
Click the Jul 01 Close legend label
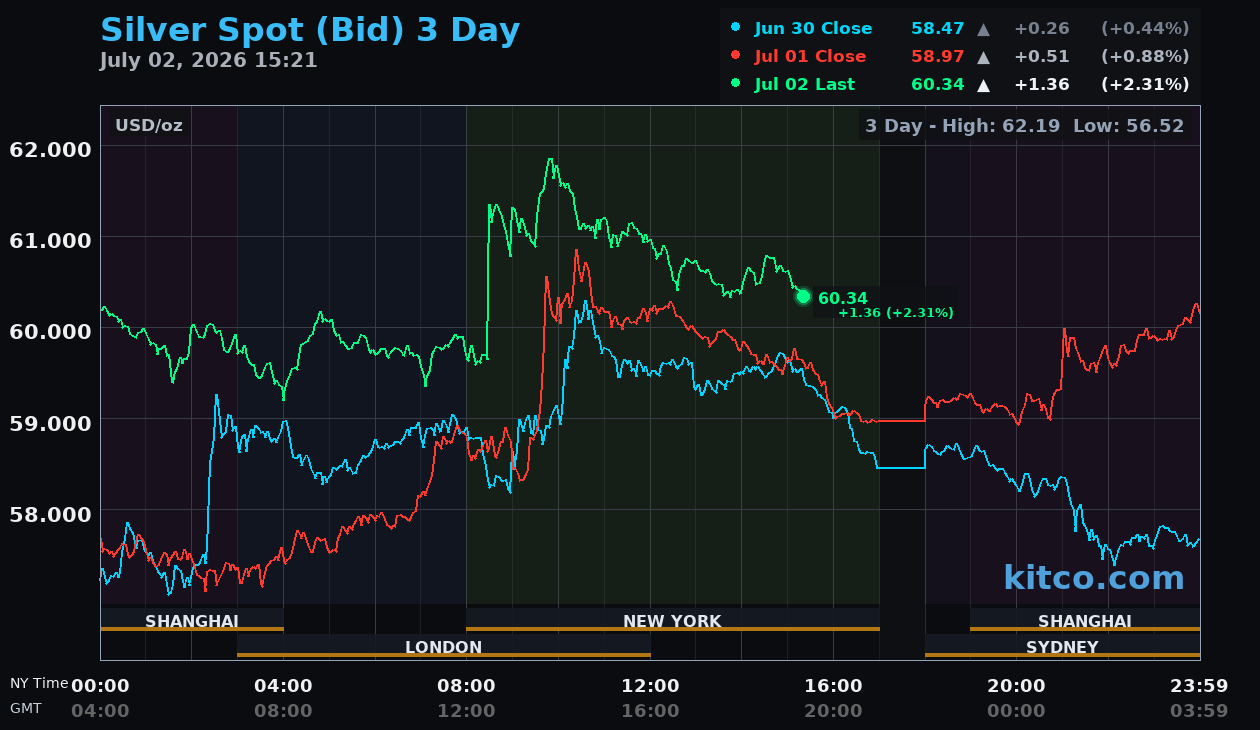click(810, 57)
